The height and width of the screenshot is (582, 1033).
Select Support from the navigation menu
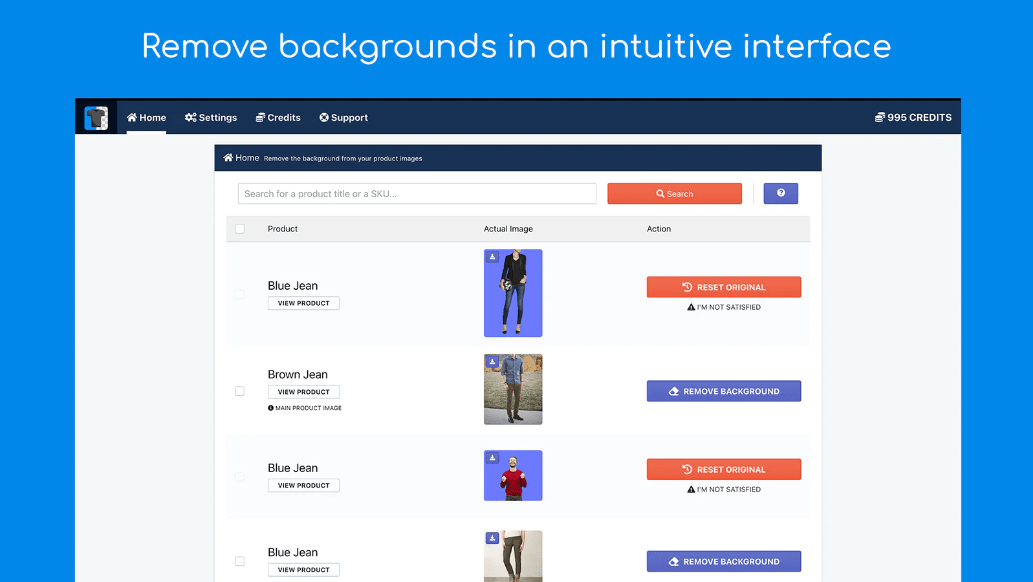pyautogui.click(x=343, y=117)
